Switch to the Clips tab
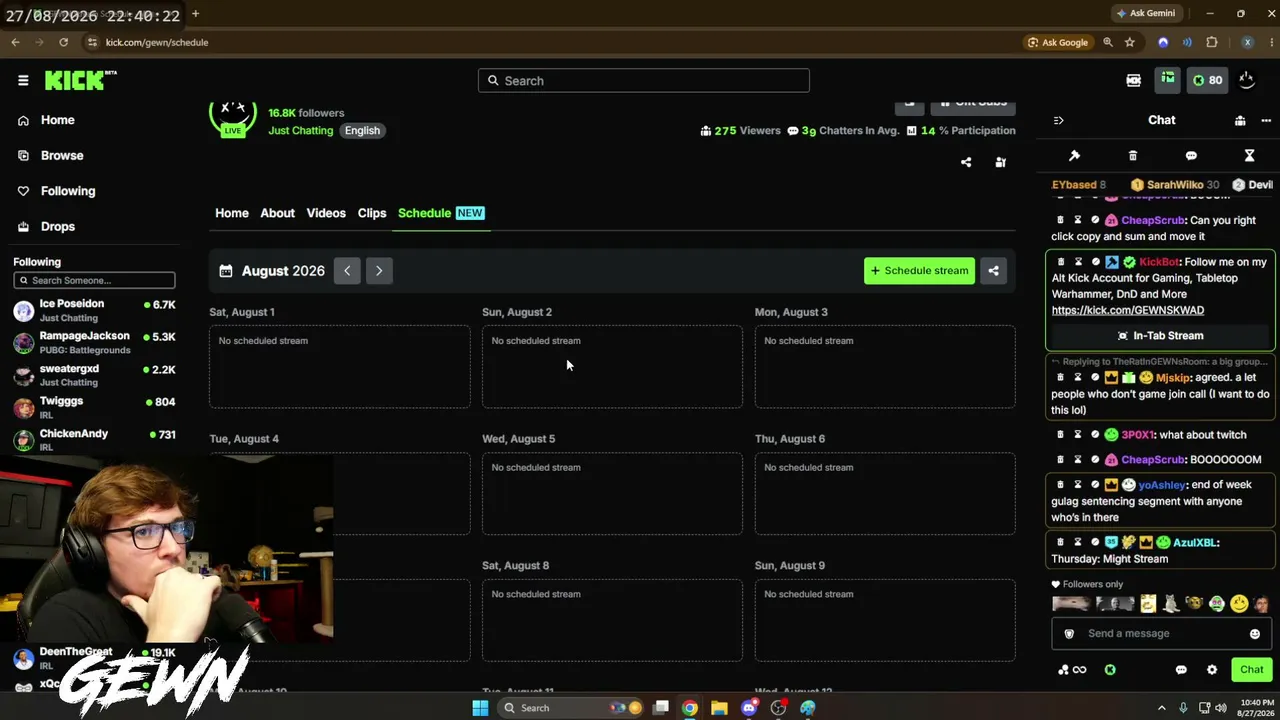 372,213
